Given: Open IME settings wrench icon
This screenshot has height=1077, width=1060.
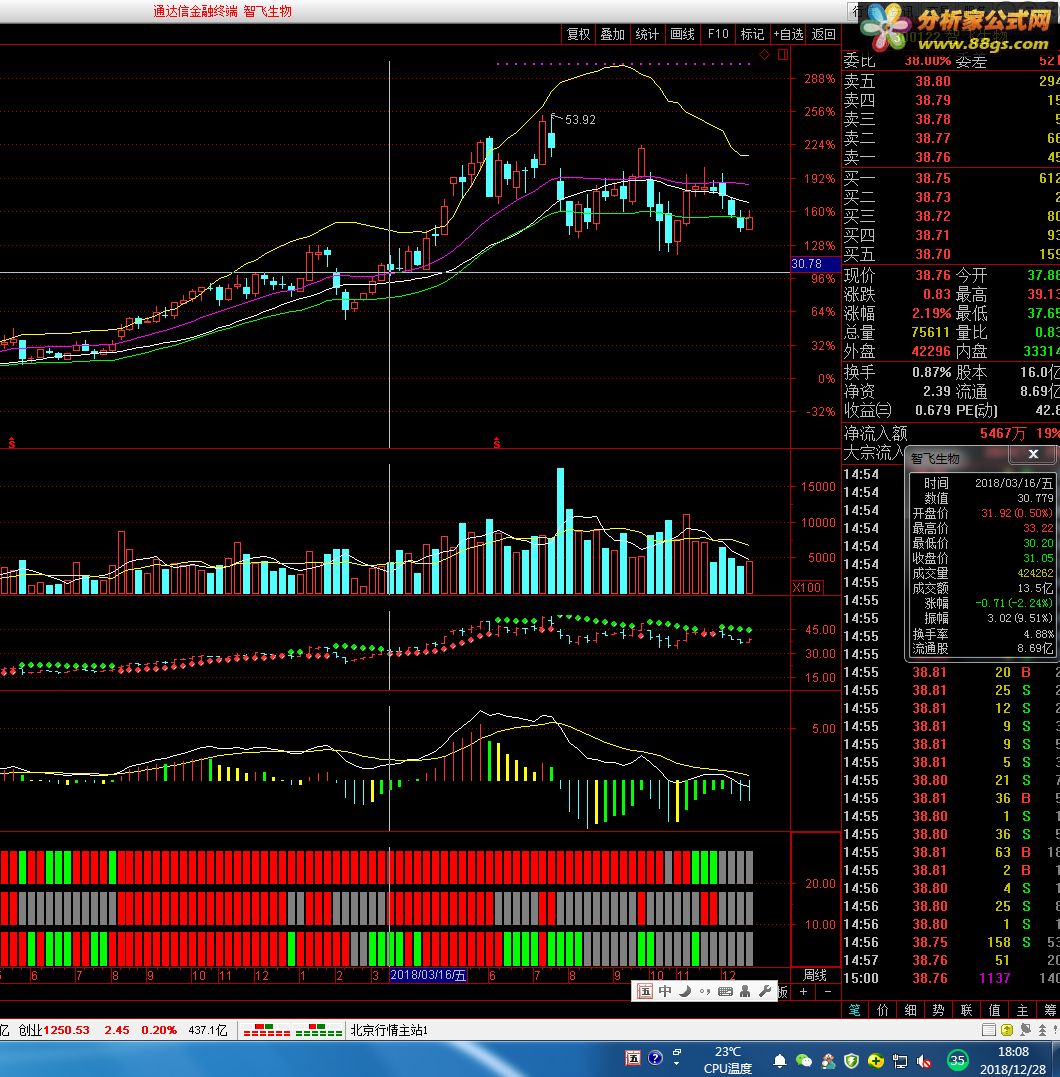Looking at the screenshot, I should pos(765,991).
